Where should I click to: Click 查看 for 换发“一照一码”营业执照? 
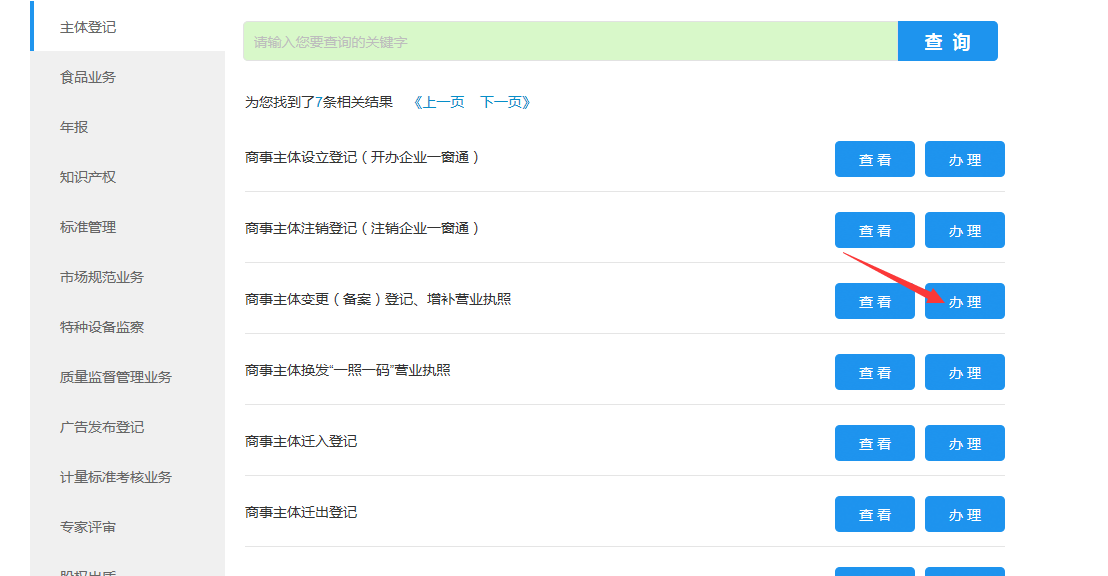pos(874,372)
